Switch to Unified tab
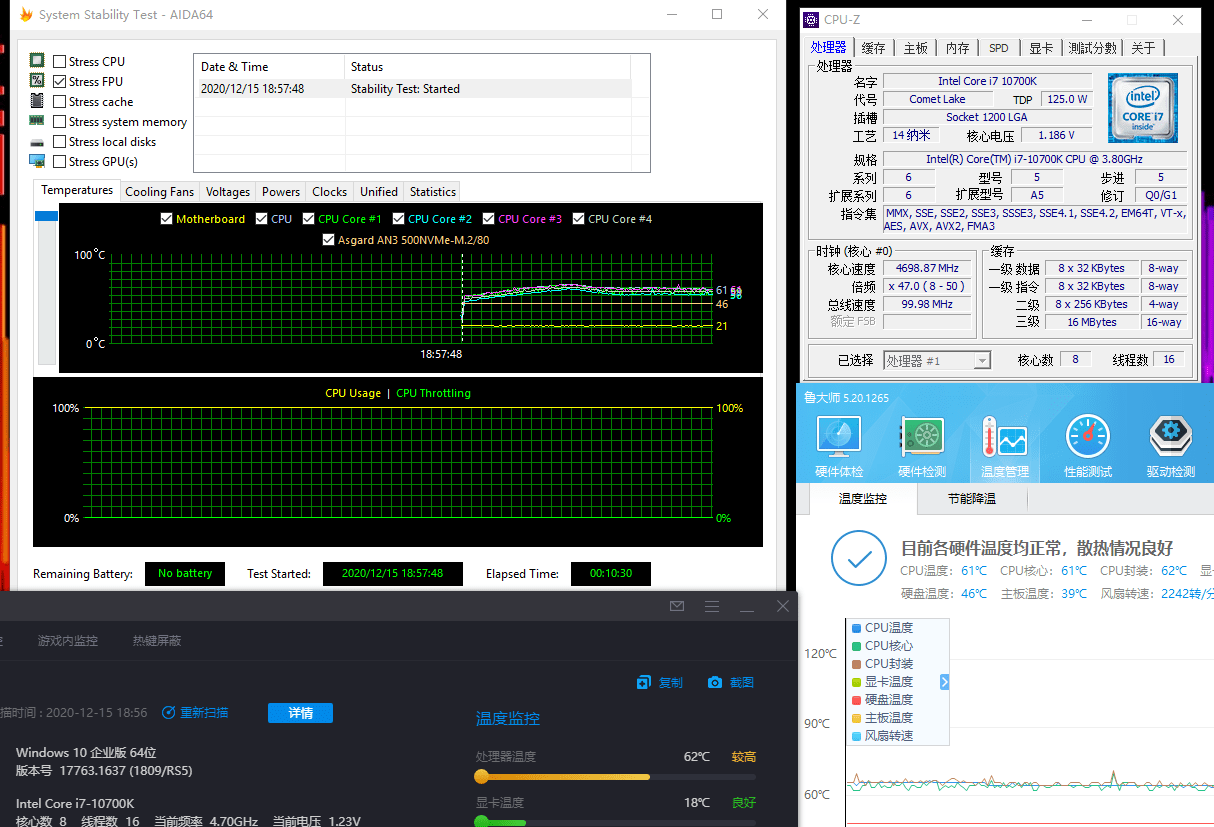 click(379, 192)
